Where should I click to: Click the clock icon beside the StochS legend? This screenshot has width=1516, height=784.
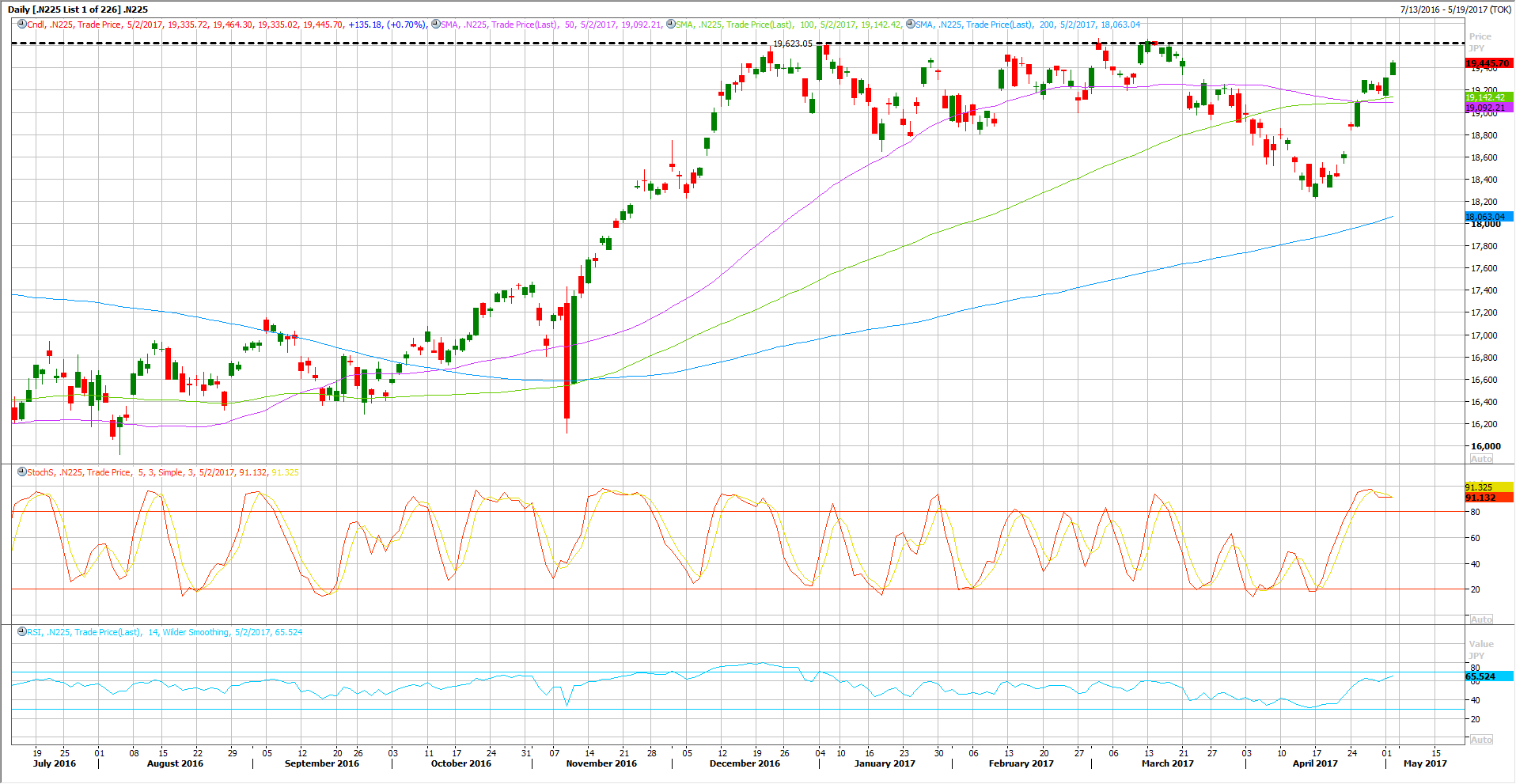pos(22,472)
